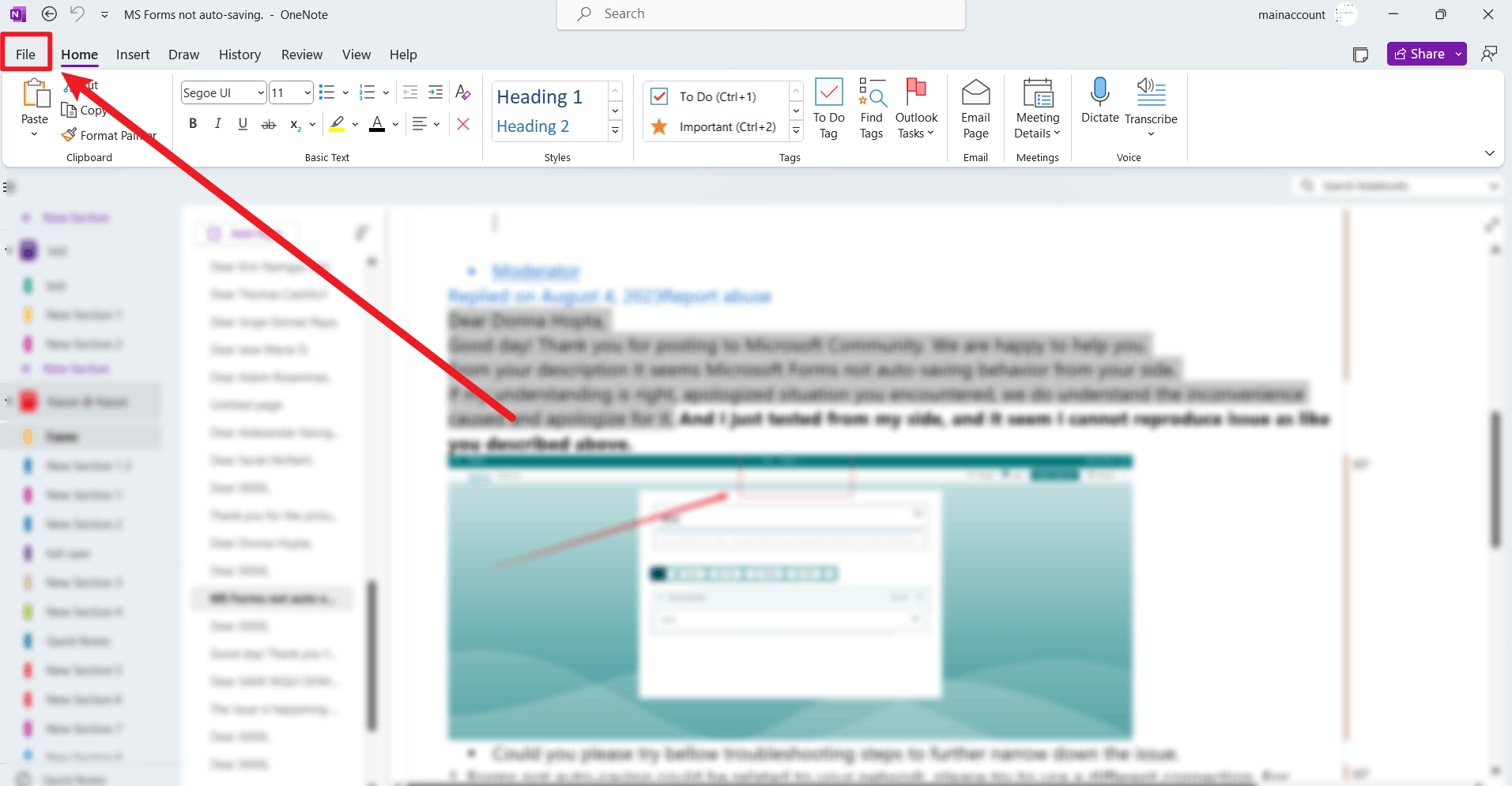Viewport: 1512px width, 786px height.
Task: Click the page content vertical scrollbar
Action: tap(1495, 481)
